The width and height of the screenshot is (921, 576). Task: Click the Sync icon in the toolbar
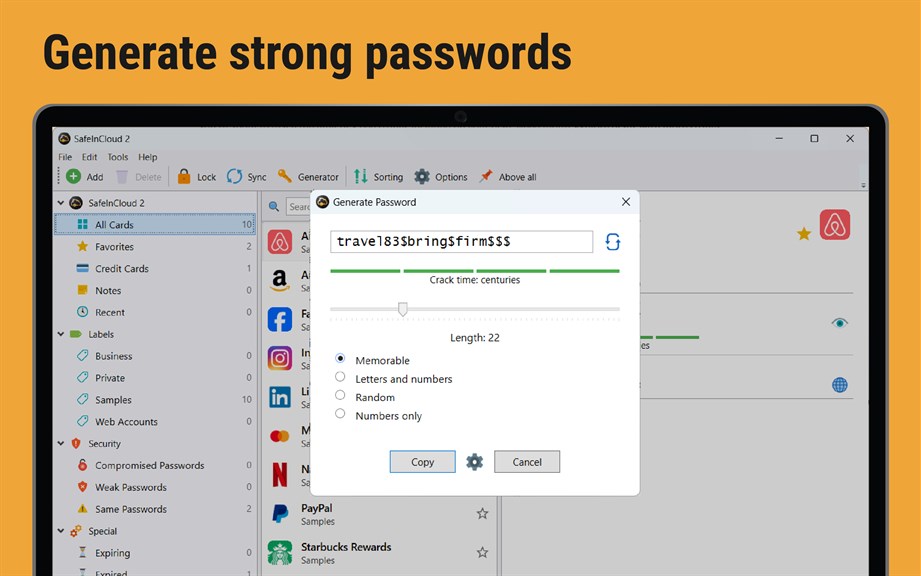(234, 176)
